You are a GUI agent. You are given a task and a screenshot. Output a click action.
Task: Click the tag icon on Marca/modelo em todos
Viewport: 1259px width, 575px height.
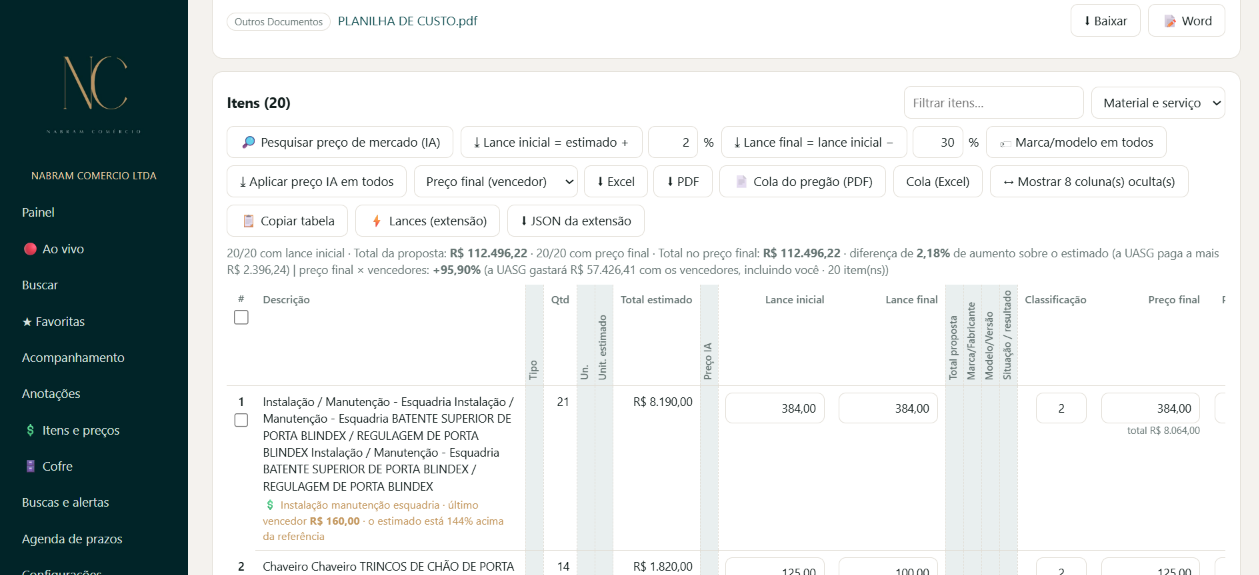(x=1005, y=143)
